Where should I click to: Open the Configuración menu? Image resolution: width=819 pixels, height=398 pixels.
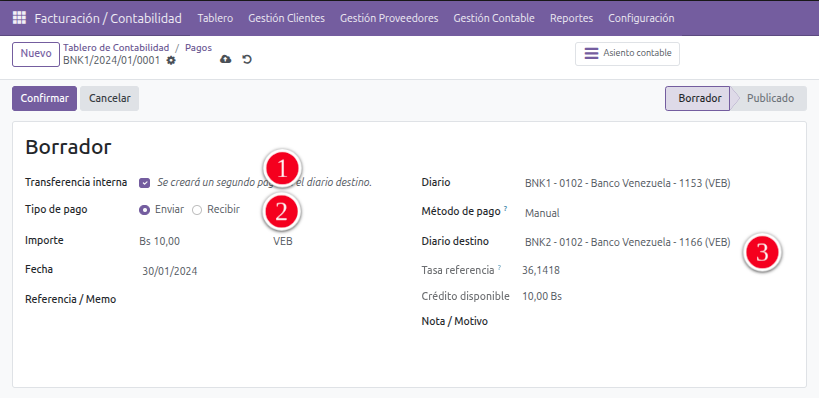(x=641, y=18)
